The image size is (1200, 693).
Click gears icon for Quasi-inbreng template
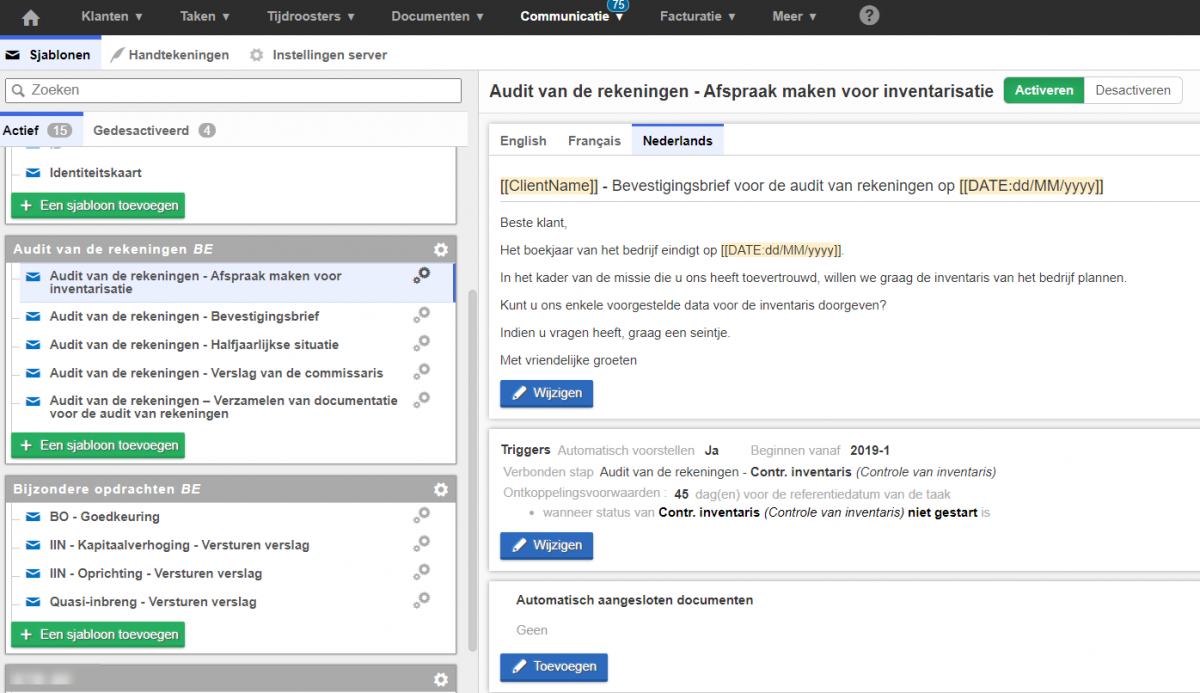[x=422, y=600]
